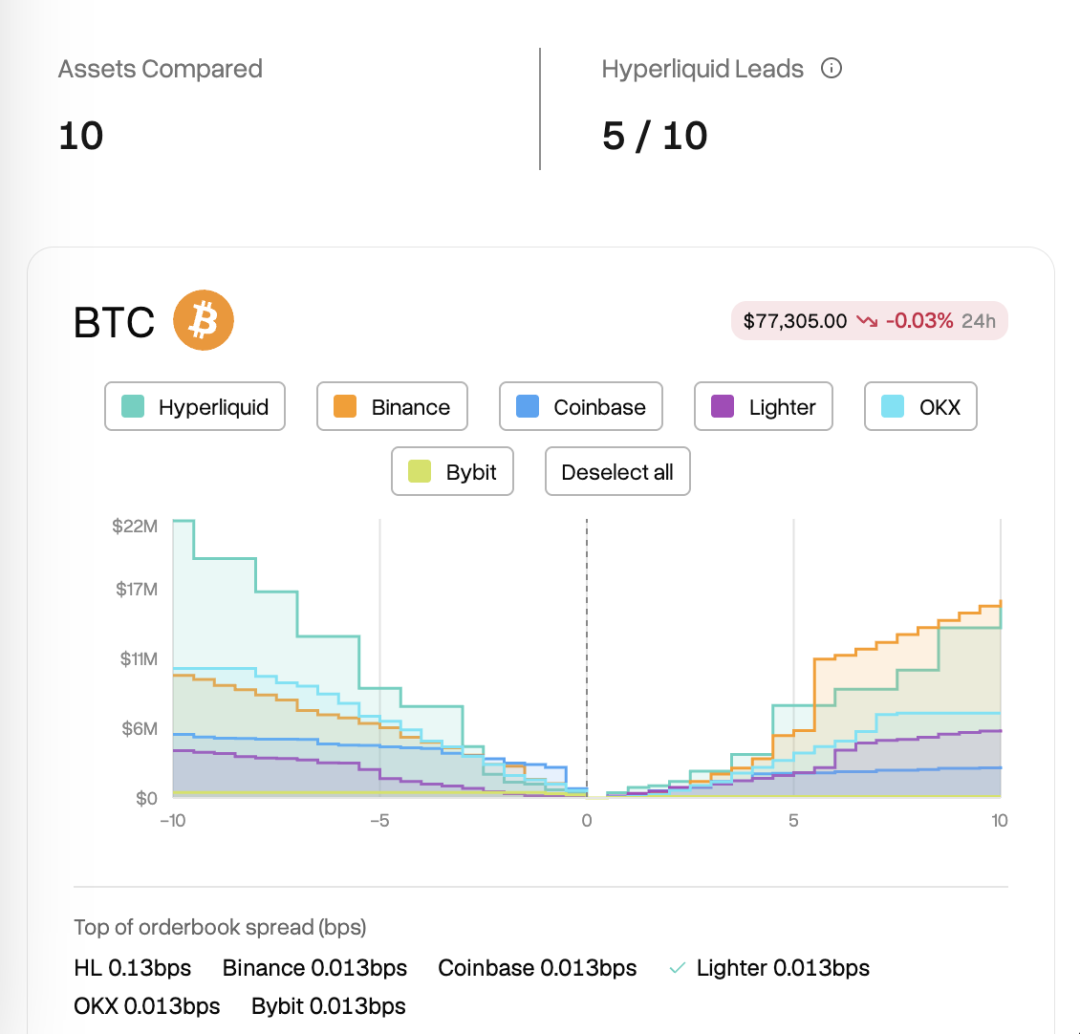Click the HL 0.13bps spread value
Image resolution: width=1080 pixels, height=1034 pixels.
(x=132, y=968)
